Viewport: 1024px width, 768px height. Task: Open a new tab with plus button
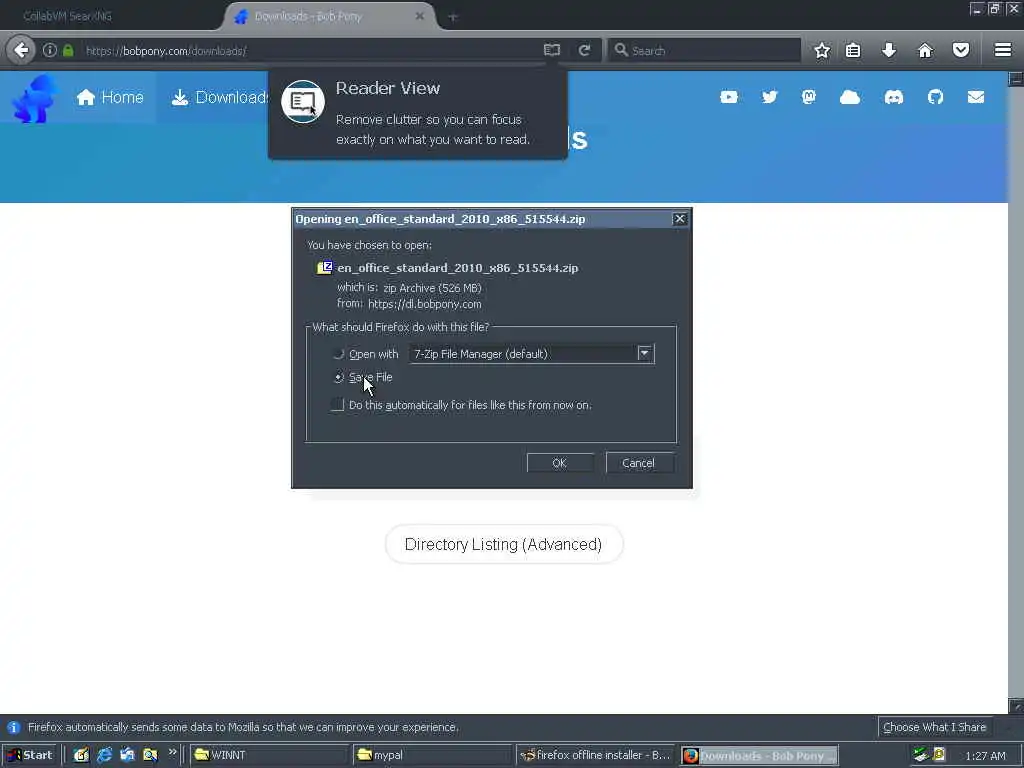click(x=453, y=17)
